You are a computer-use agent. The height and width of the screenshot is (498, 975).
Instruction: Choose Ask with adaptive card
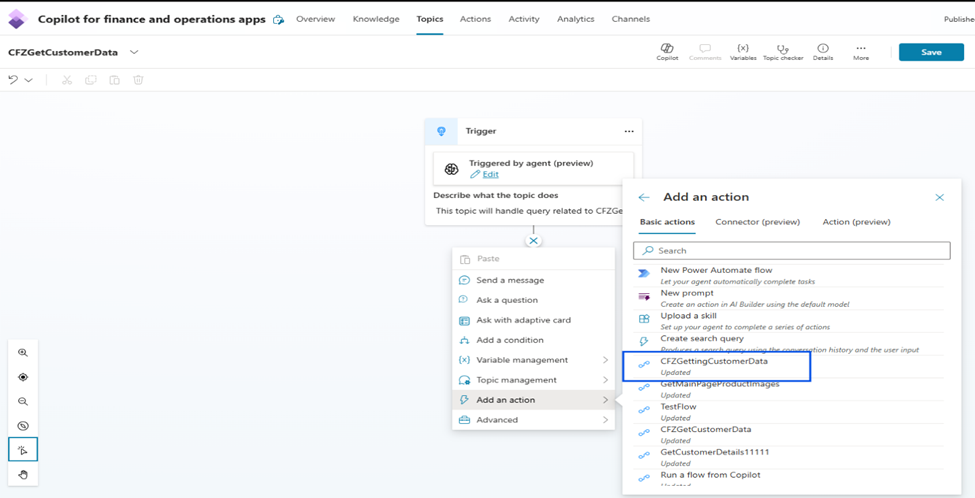click(534, 320)
